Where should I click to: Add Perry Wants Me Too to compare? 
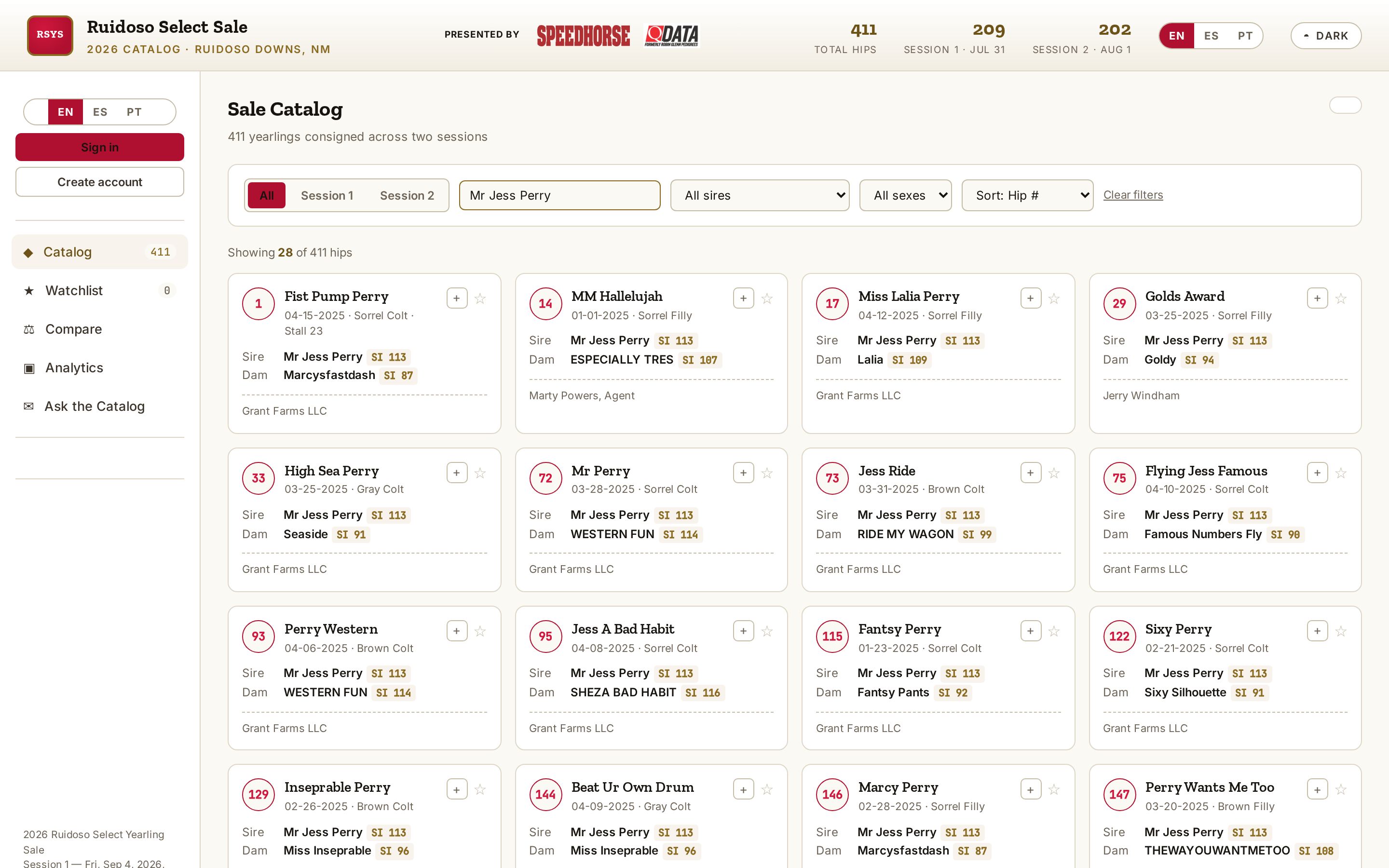(1317, 790)
